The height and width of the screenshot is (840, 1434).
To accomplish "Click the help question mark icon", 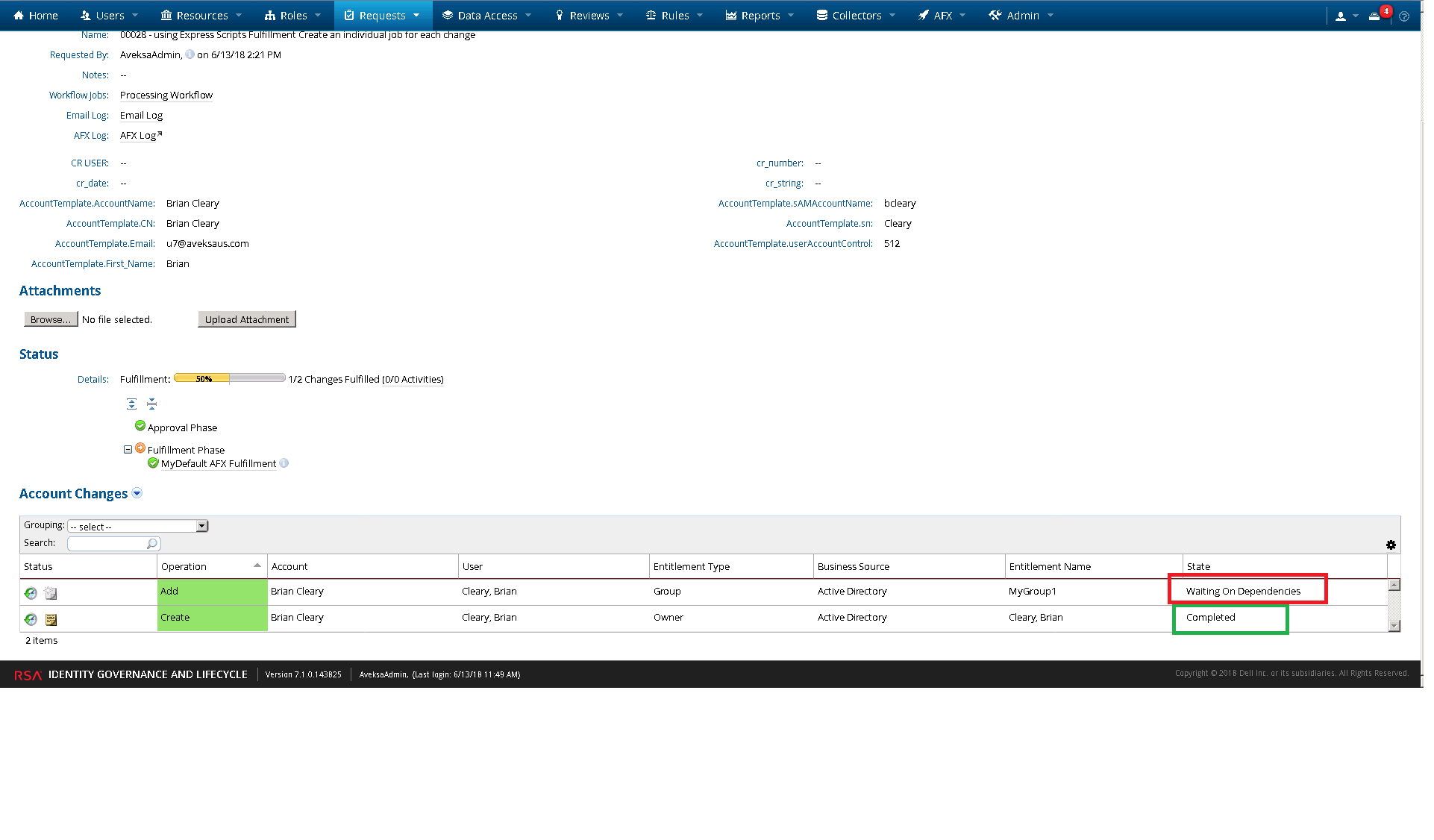I will tap(1405, 15).
